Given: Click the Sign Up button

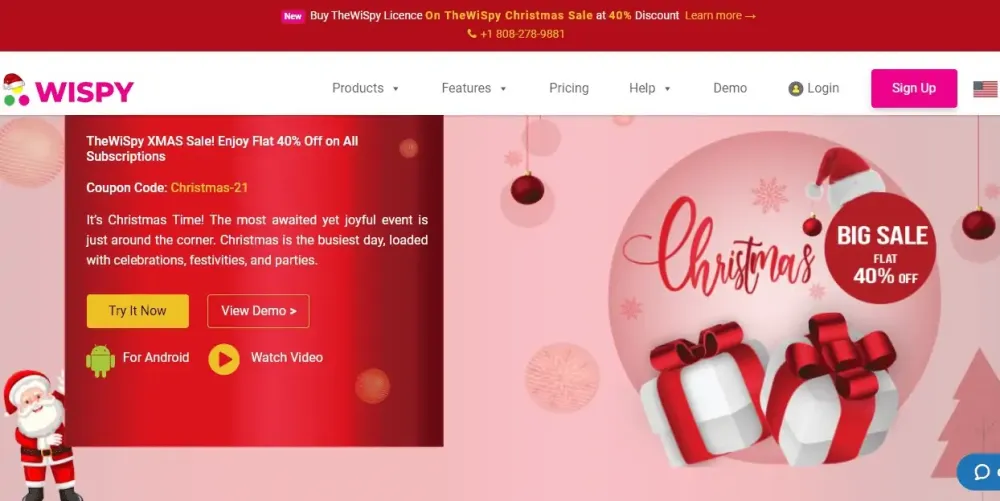Looking at the screenshot, I should click(914, 88).
